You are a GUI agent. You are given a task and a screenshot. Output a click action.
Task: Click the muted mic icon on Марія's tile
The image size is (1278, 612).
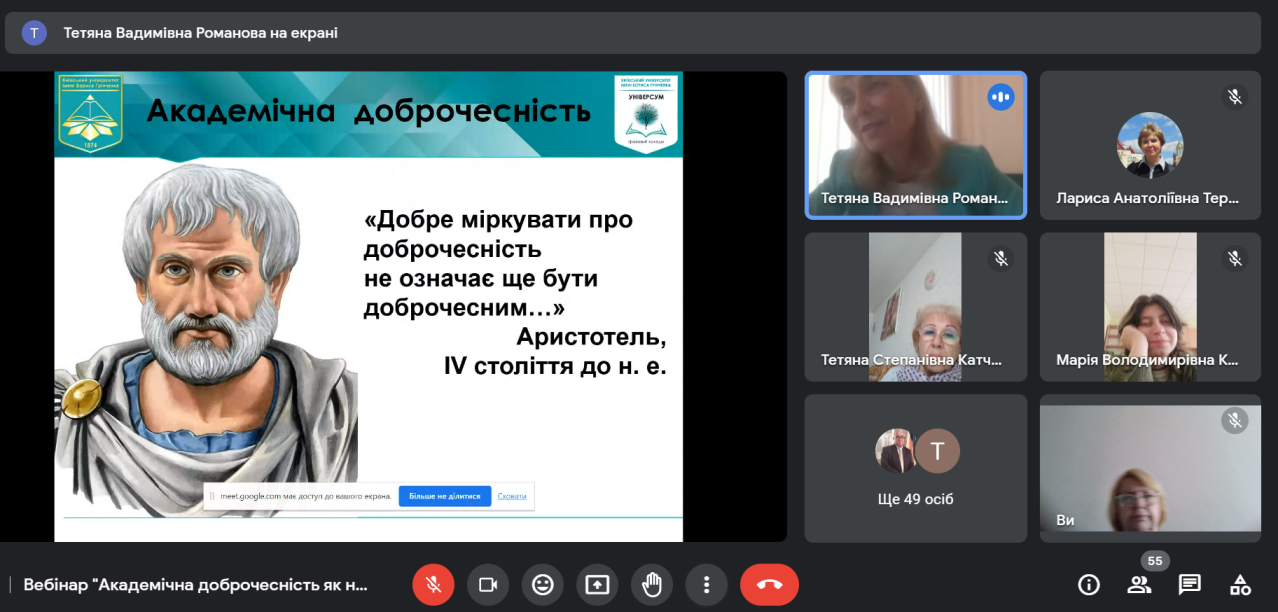pyautogui.click(x=1235, y=259)
